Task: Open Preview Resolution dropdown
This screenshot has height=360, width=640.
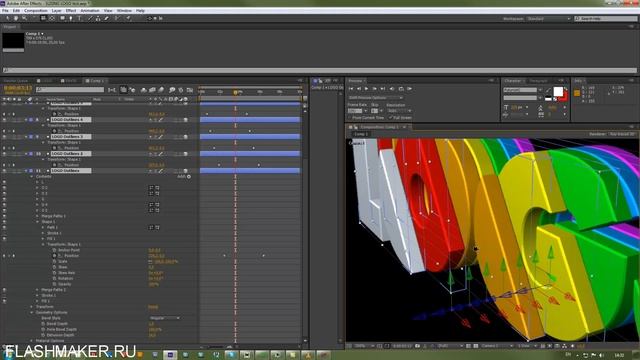Action: 399,111
